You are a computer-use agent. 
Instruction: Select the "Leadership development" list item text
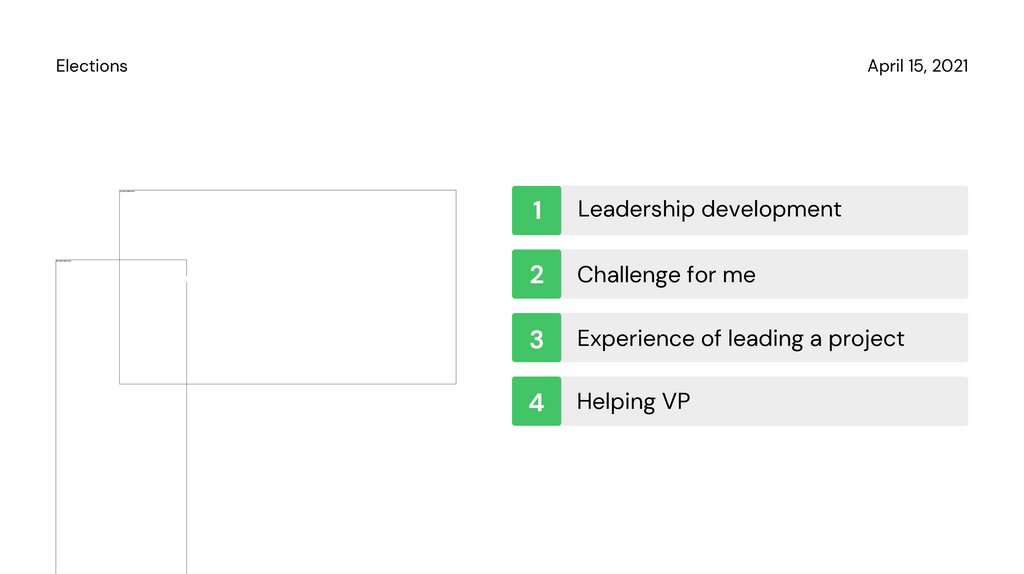(x=709, y=210)
